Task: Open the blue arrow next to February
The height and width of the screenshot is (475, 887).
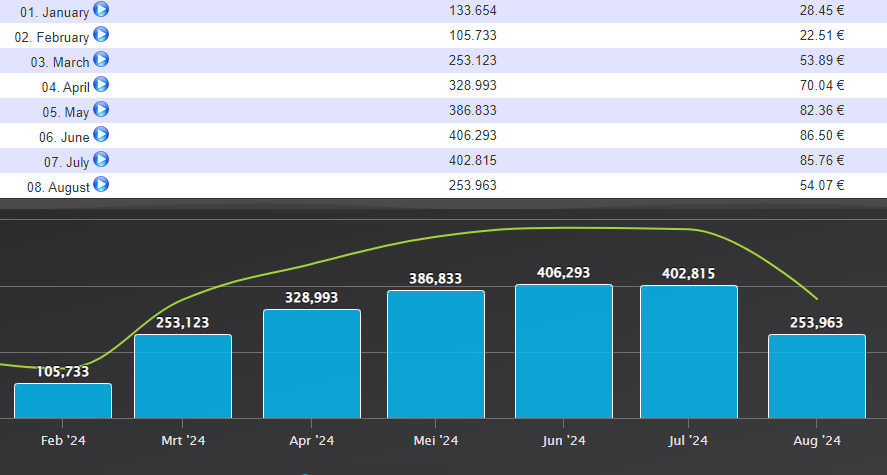Action: (101, 34)
